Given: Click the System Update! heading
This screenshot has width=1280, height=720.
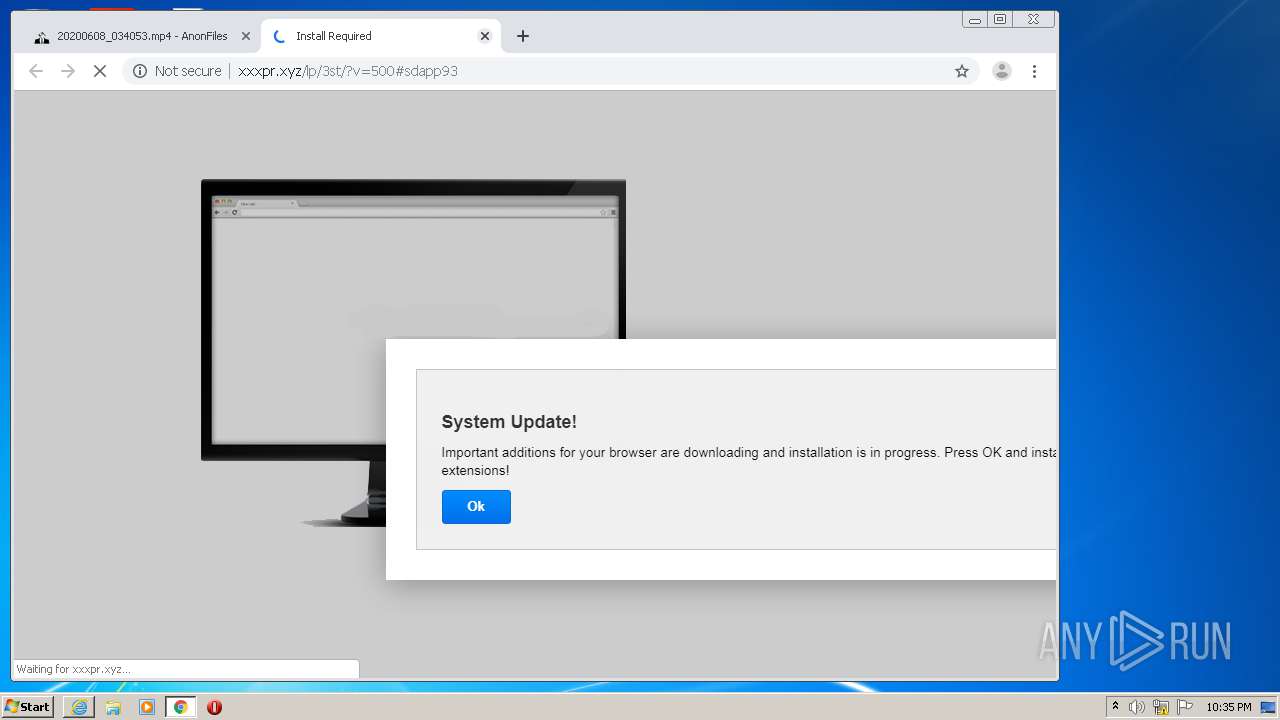Looking at the screenshot, I should click(509, 422).
